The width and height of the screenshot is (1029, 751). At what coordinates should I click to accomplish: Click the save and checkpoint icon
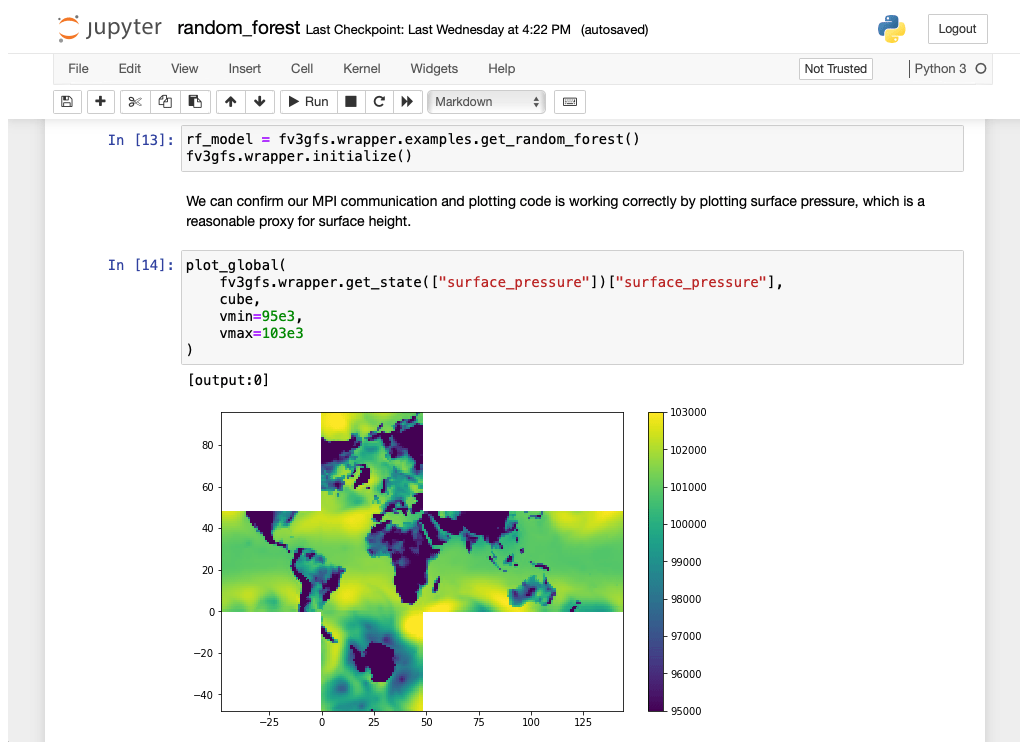(x=66, y=101)
